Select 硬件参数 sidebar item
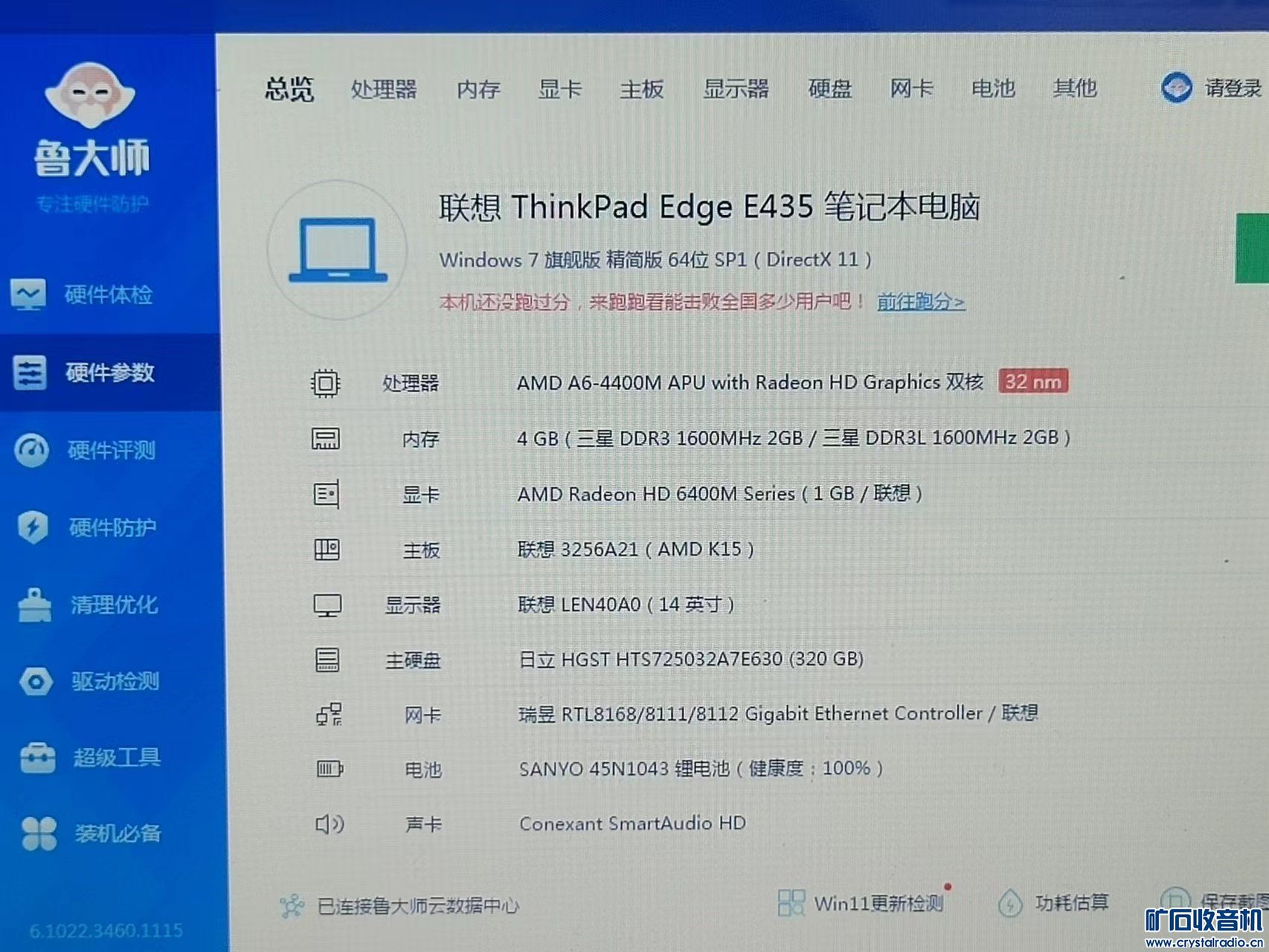 (110, 372)
